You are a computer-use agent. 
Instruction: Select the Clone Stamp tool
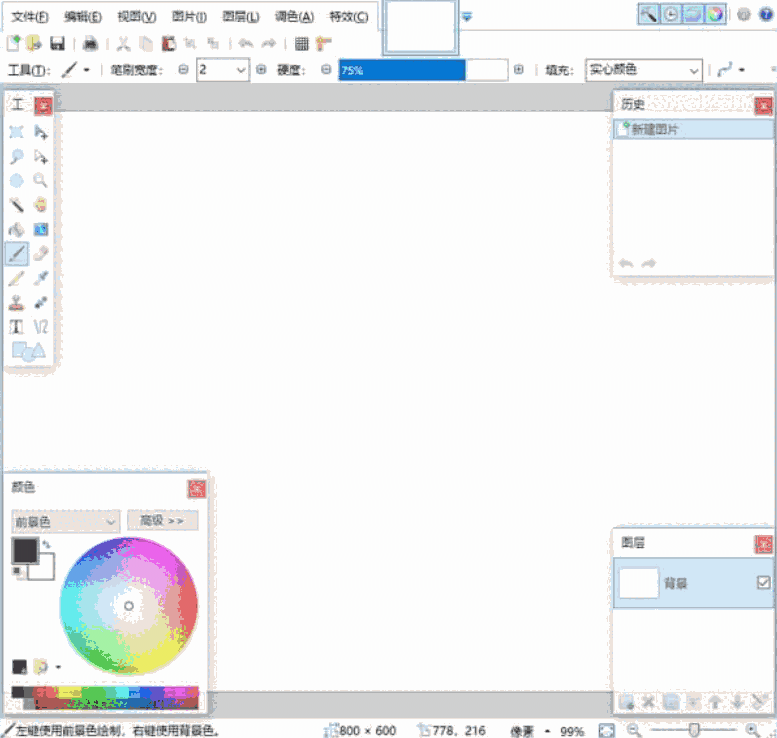click(x=16, y=302)
